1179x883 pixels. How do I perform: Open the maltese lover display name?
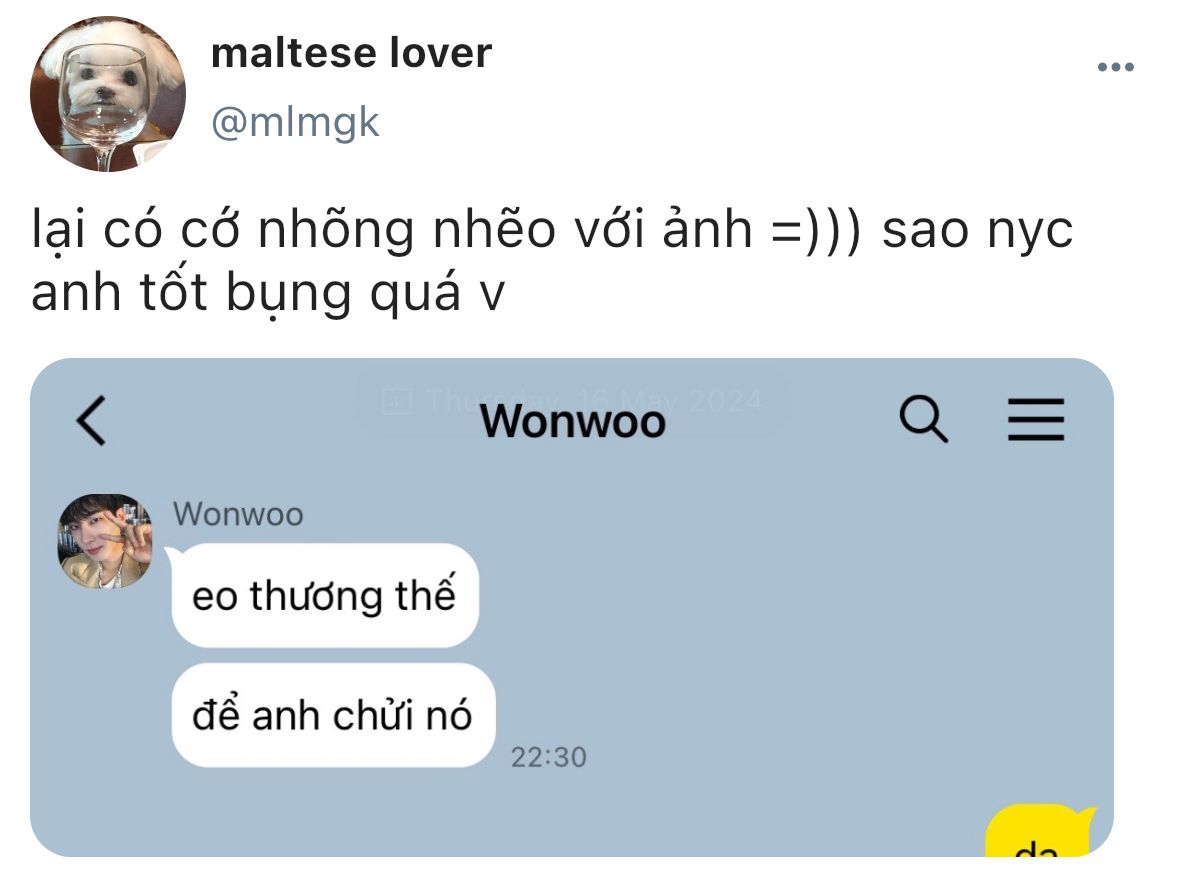click(351, 53)
